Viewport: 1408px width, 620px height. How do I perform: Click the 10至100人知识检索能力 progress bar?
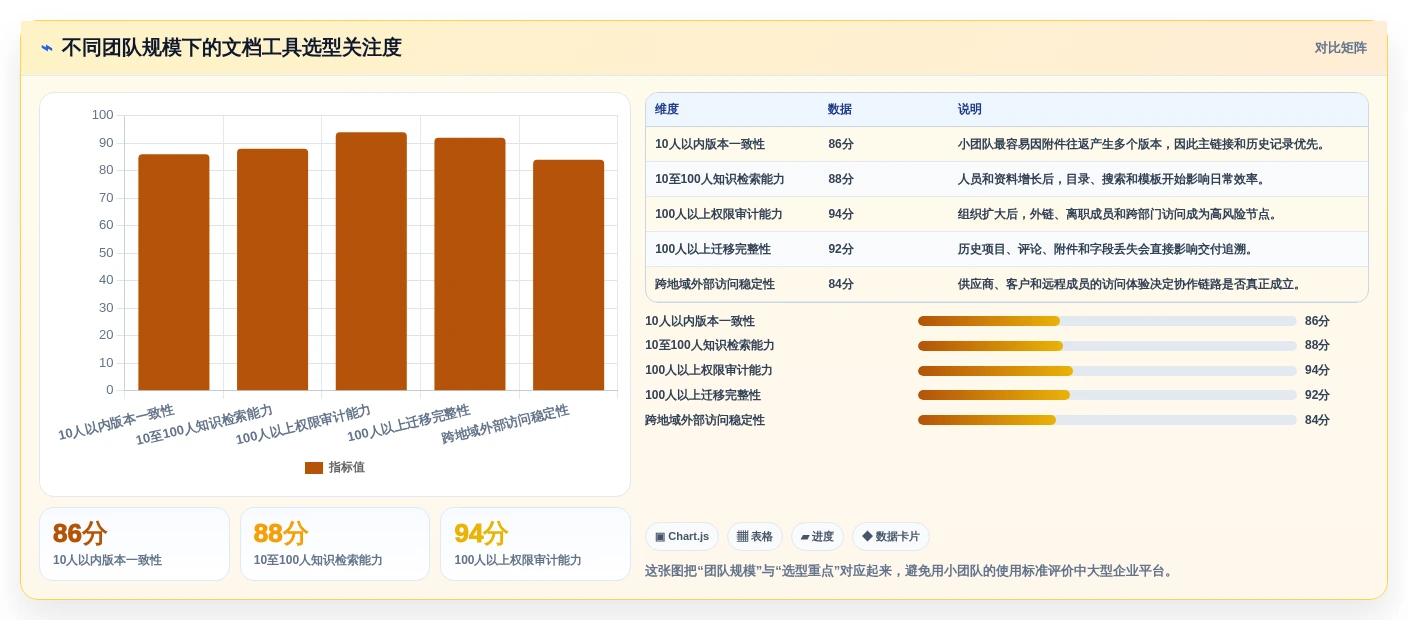click(x=1107, y=346)
